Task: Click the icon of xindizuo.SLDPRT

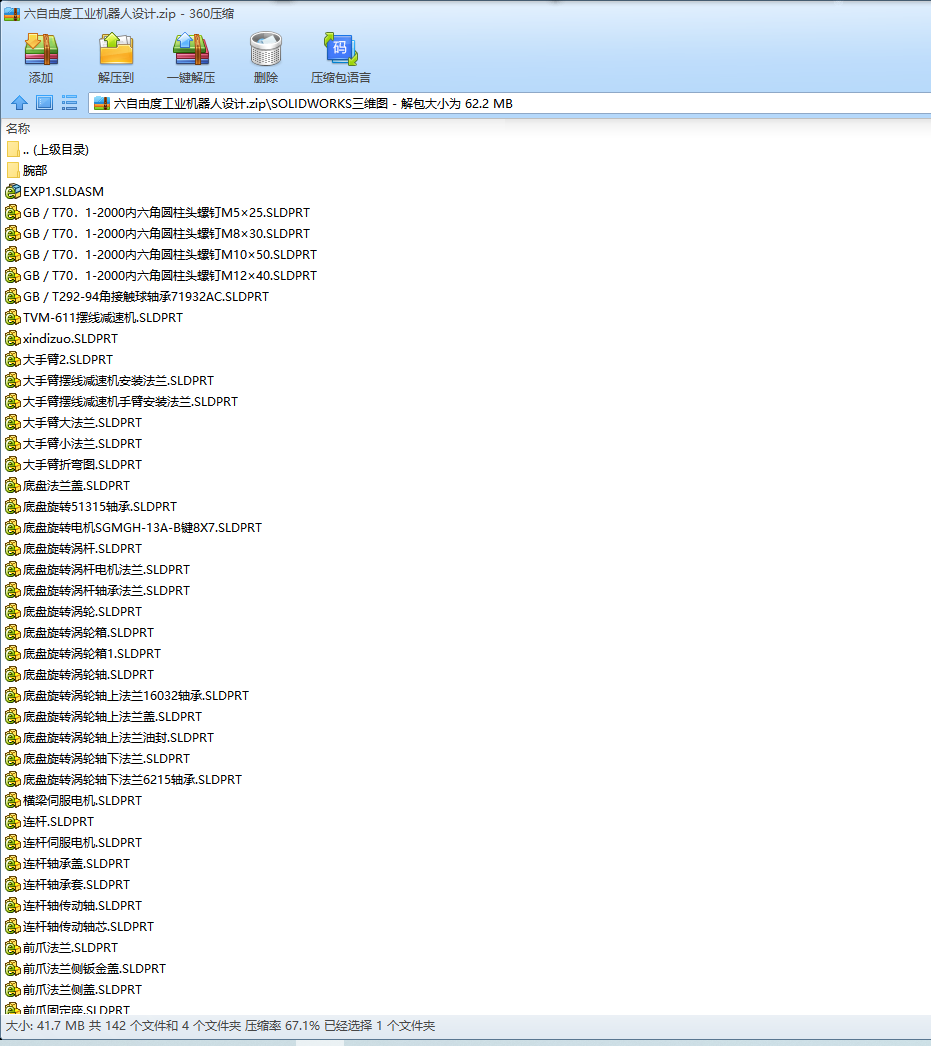Action: [x=13, y=339]
